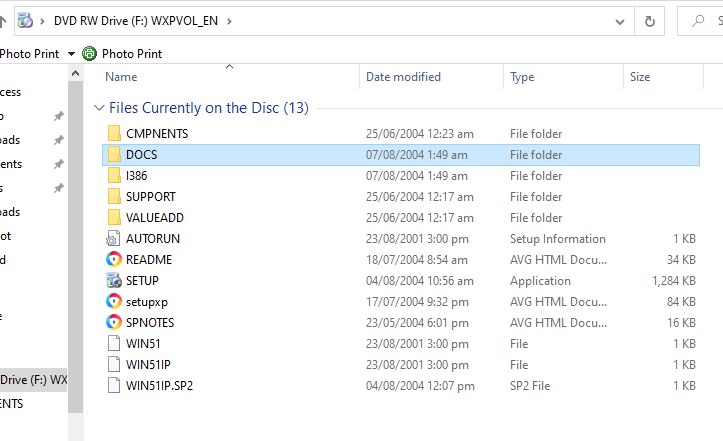Navigate up with the up arrow
The image size is (723, 441).
pyautogui.click(x=3, y=21)
